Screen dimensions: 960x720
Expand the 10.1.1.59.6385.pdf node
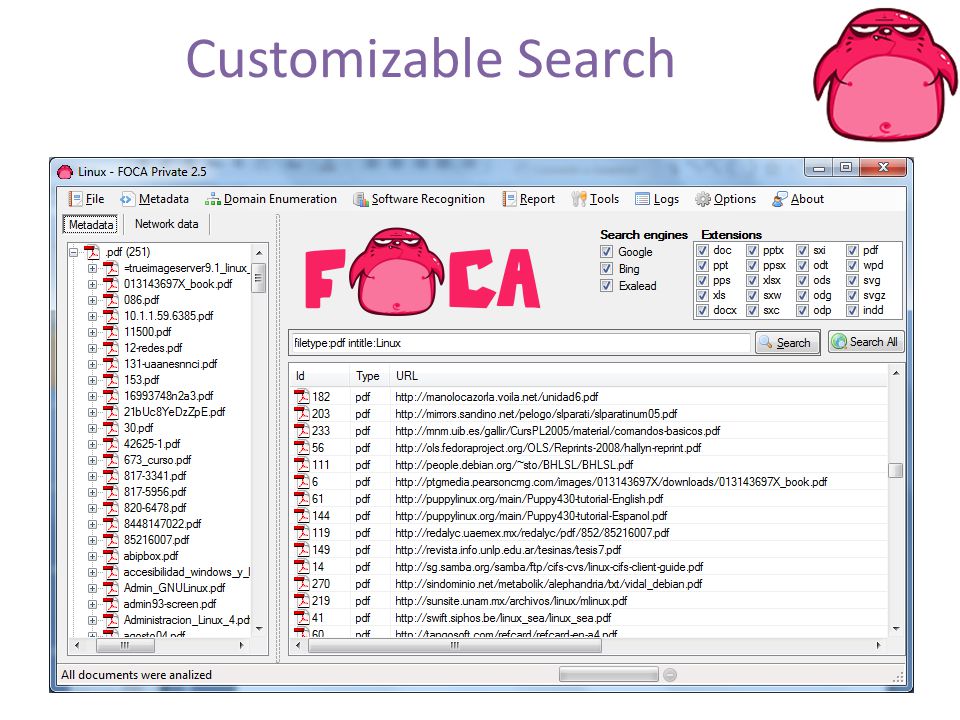pos(92,316)
